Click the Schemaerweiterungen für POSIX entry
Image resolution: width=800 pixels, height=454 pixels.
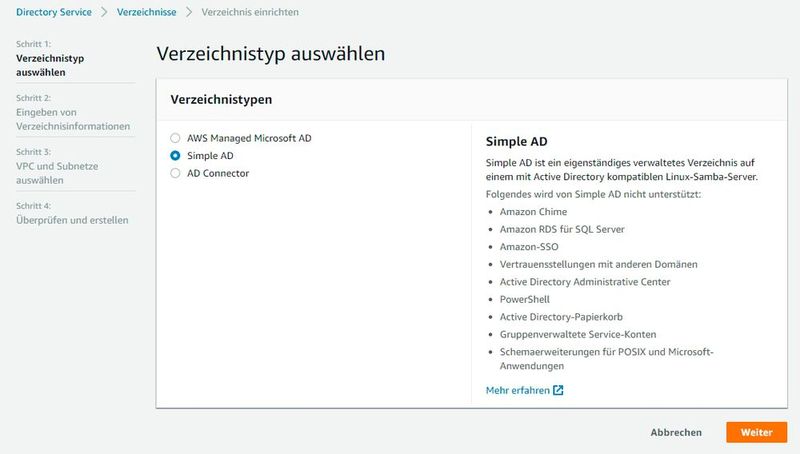point(606,359)
